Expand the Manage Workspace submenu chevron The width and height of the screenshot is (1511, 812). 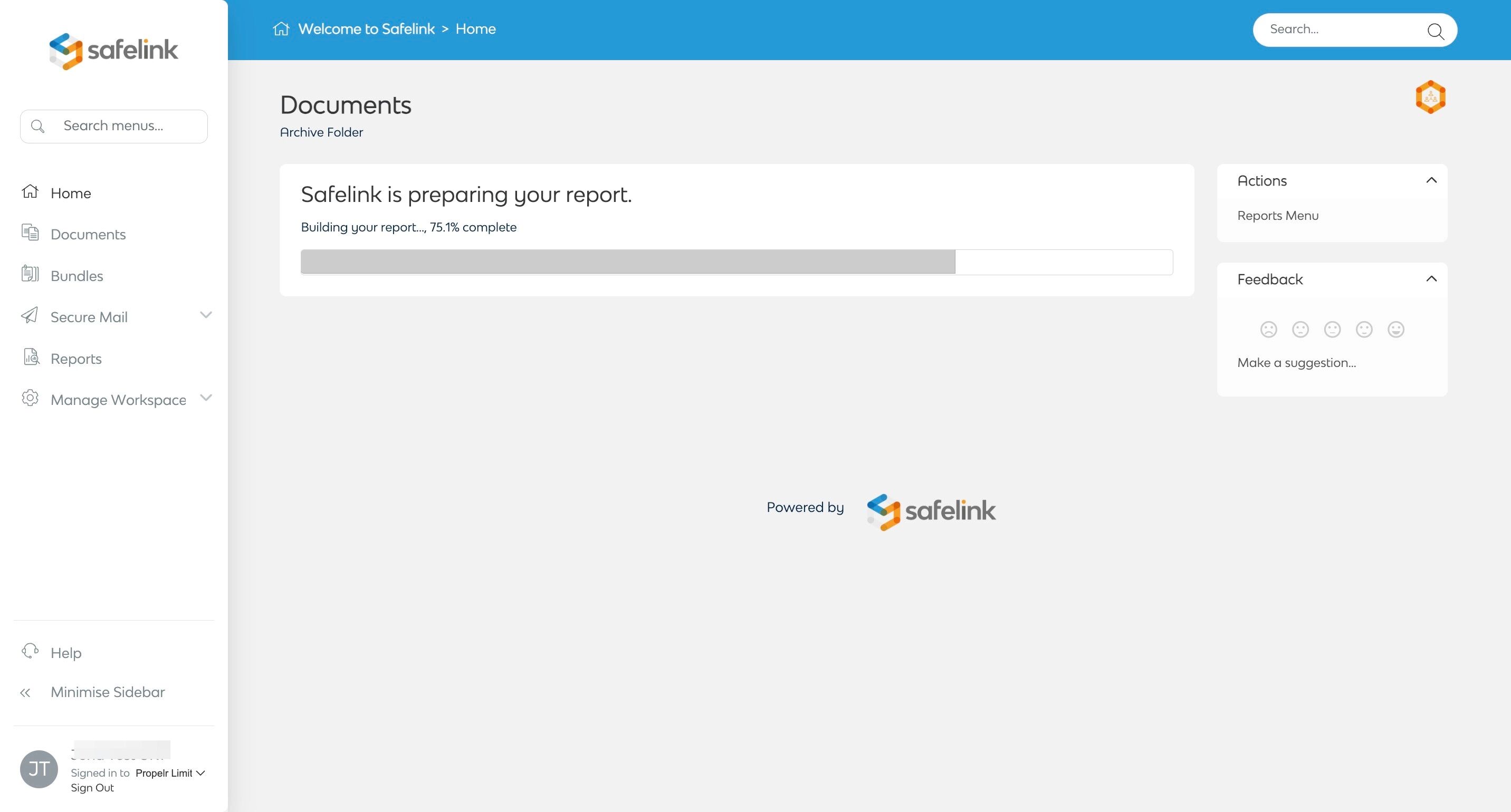(205, 398)
